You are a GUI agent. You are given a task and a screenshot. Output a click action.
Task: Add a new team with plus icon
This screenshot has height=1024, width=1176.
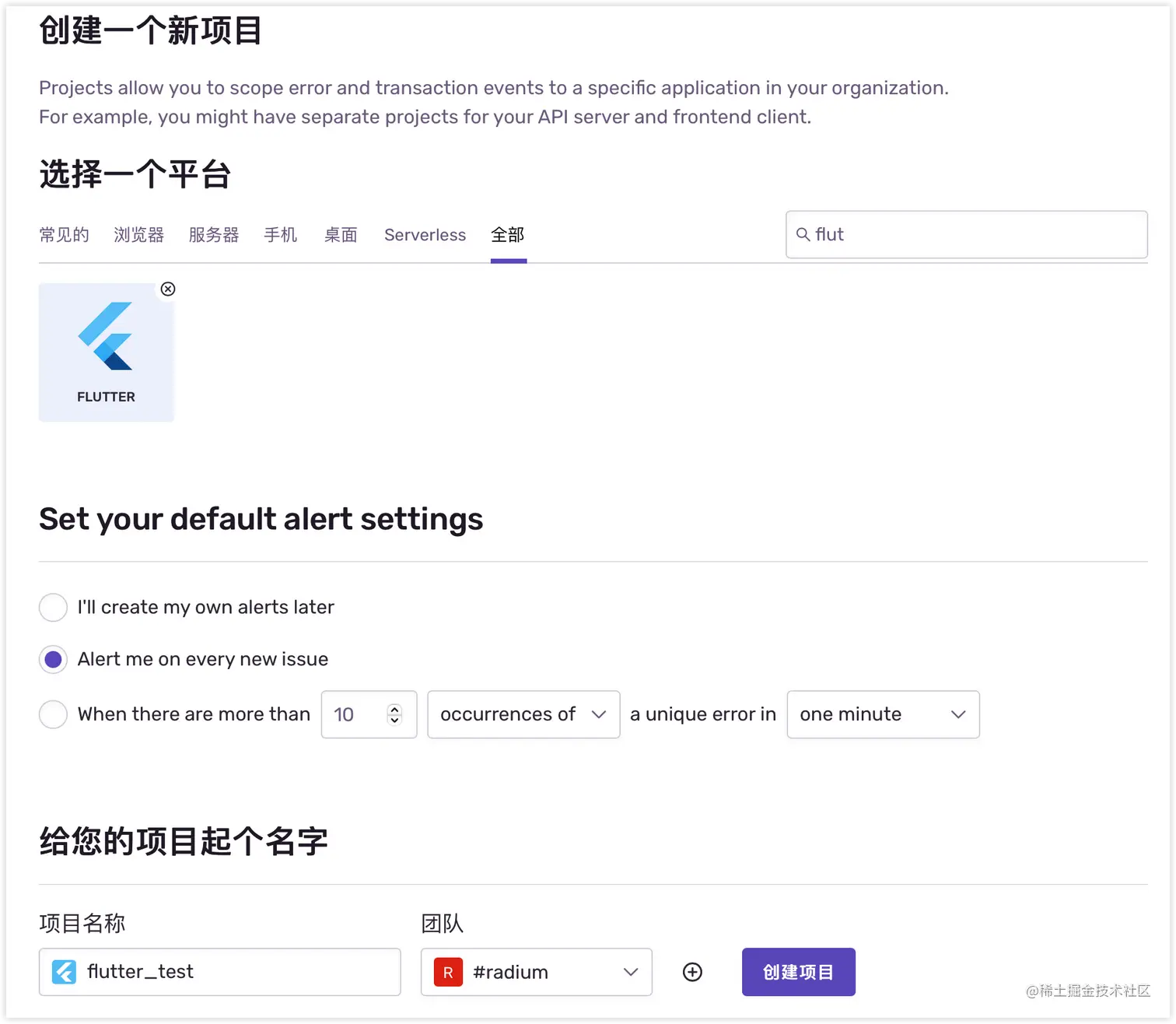pos(692,972)
